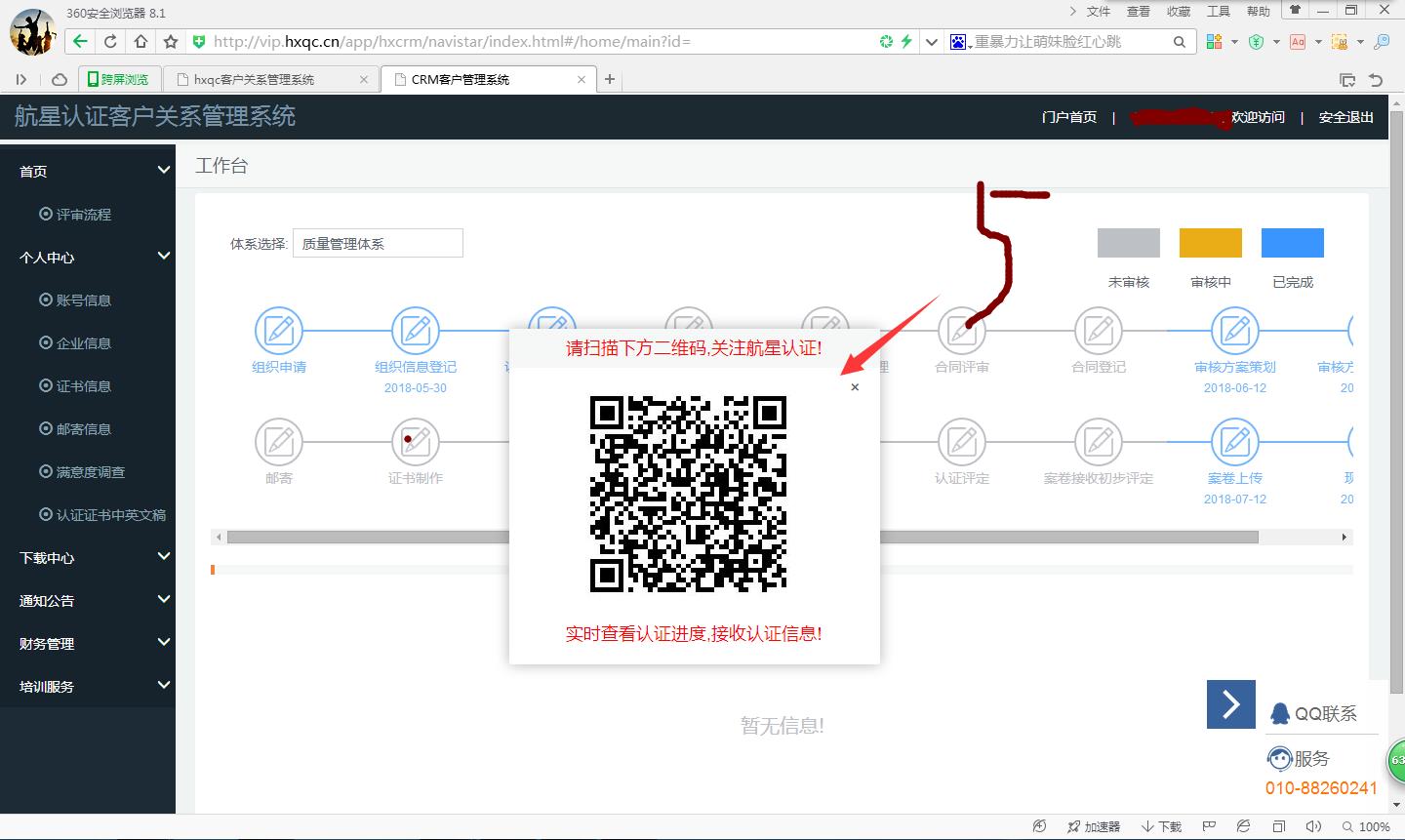Refresh the page using browser reload icon

110,41
